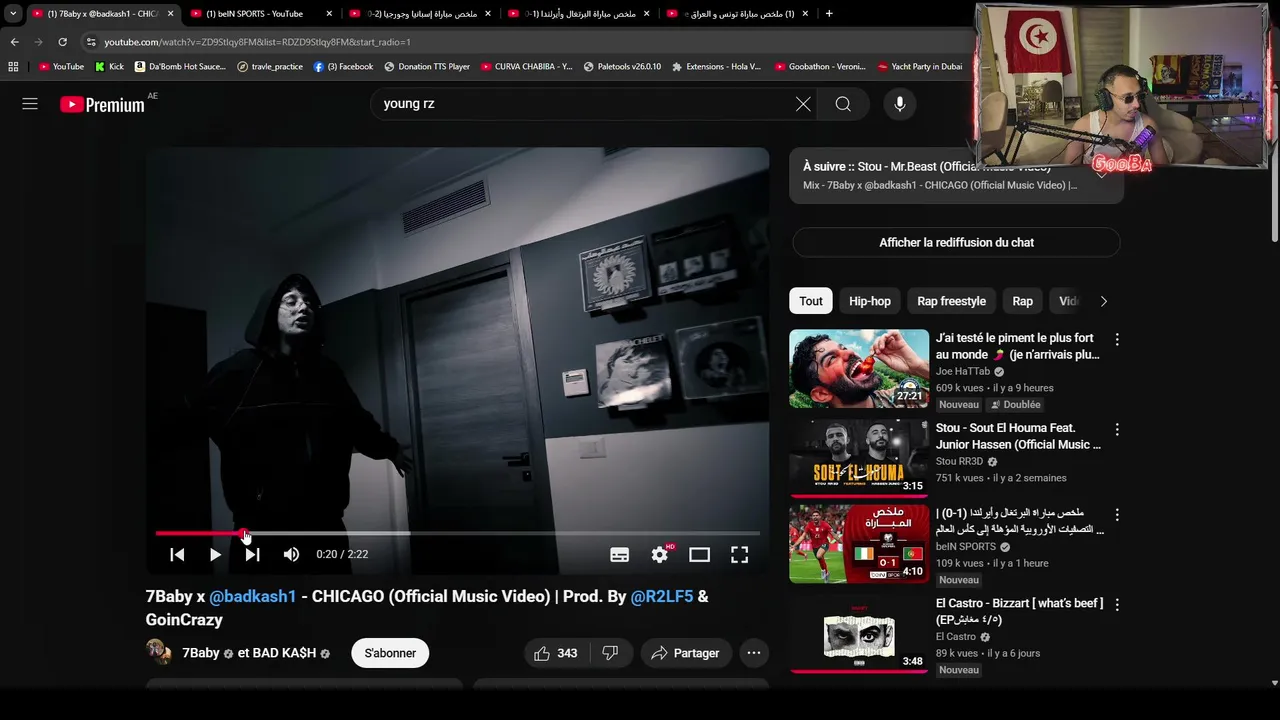Open the Da'Bomb Hot Sauce bookmark

[180, 67]
